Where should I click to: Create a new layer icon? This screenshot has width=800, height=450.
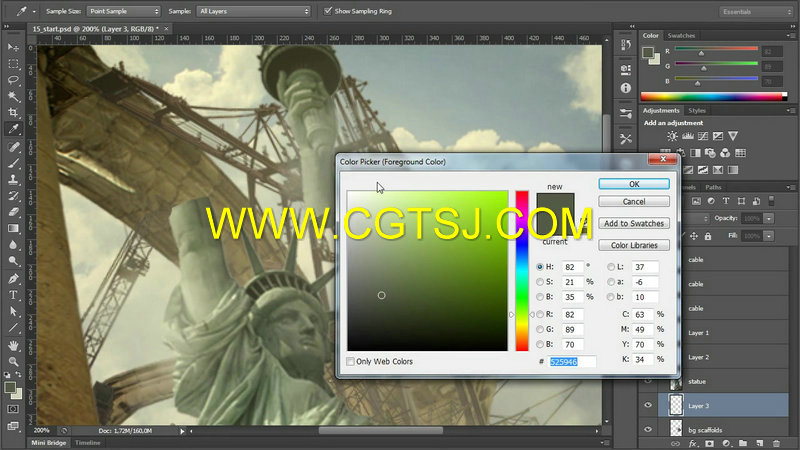(x=760, y=443)
